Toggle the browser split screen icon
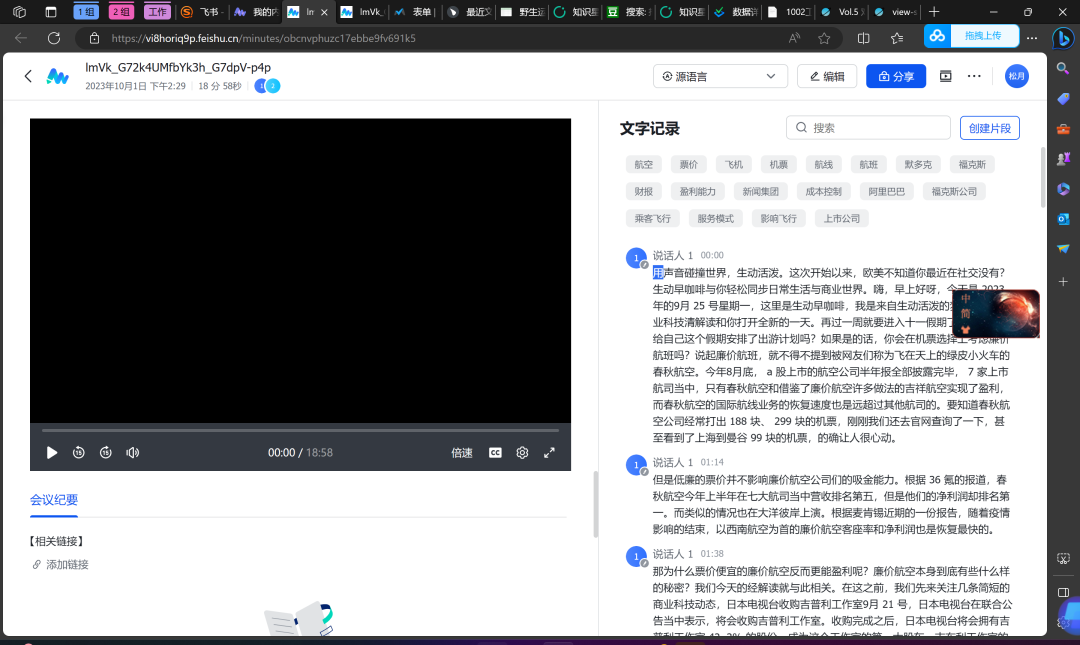1080x645 pixels. pyautogui.click(x=864, y=39)
